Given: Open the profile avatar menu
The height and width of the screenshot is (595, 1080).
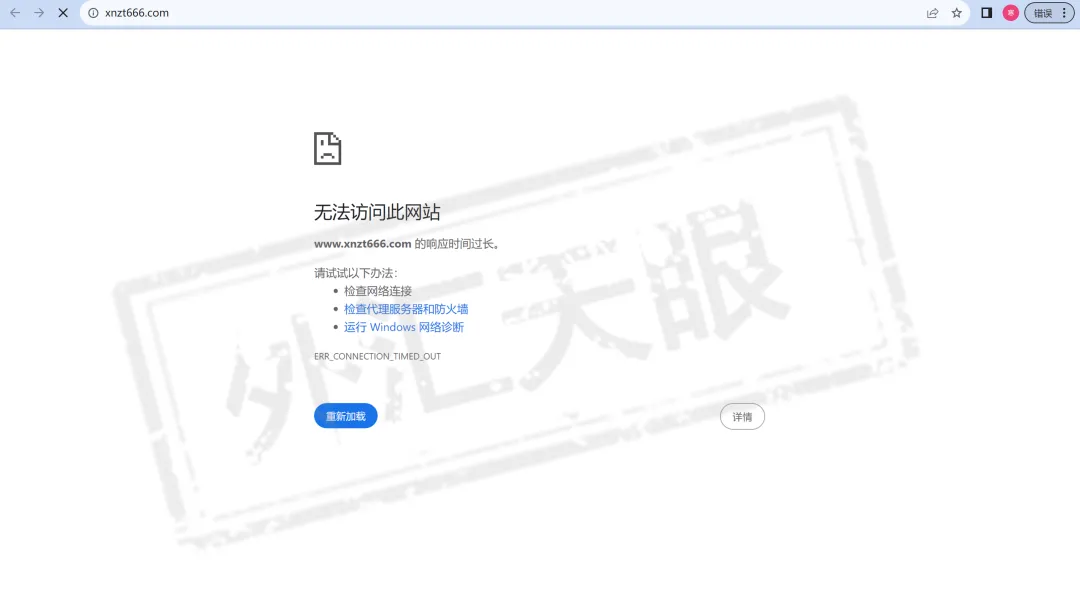Looking at the screenshot, I should tap(1010, 13).
